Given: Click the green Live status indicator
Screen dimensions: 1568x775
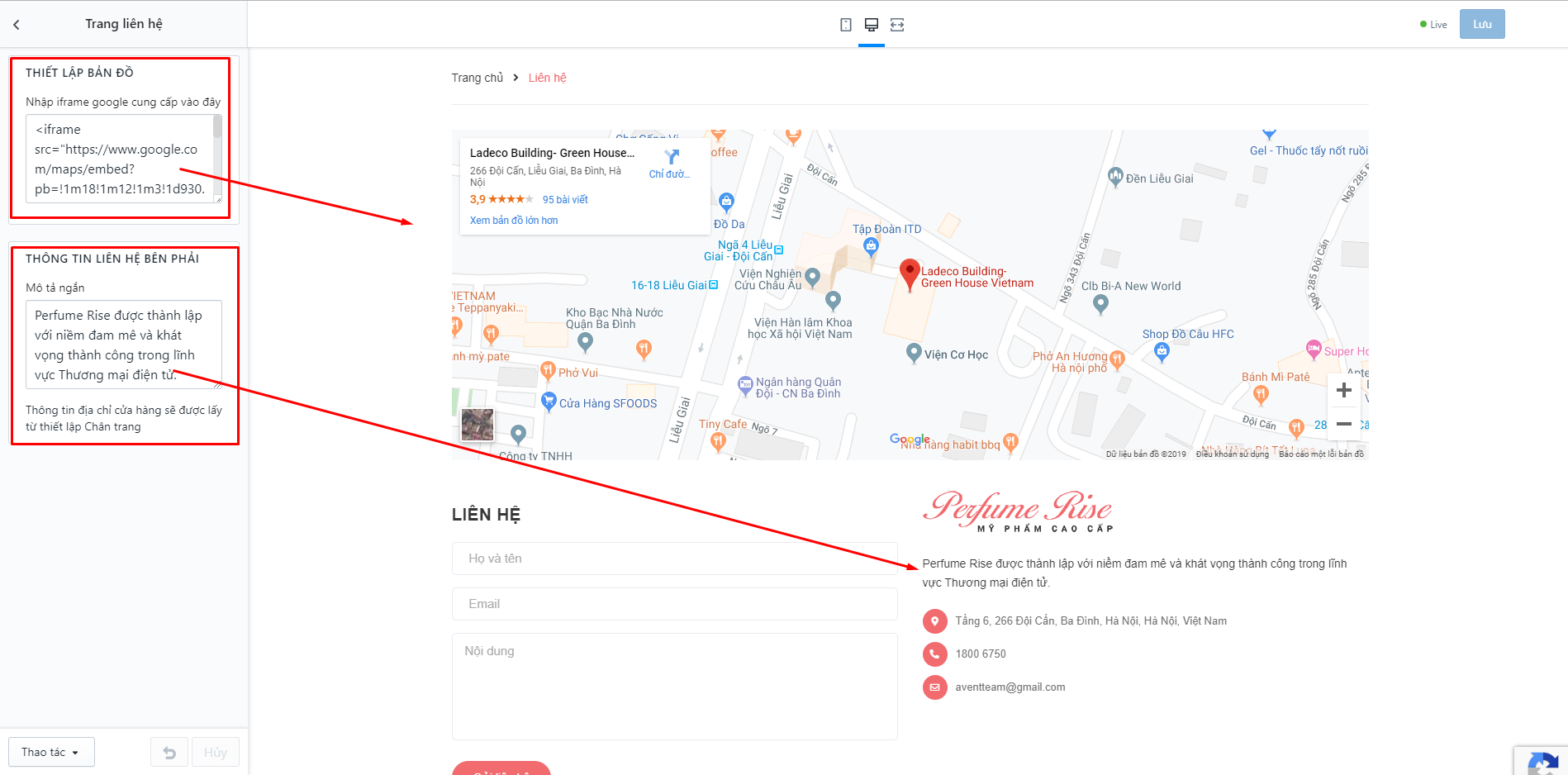Looking at the screenshot, I should pos(1433,25).
